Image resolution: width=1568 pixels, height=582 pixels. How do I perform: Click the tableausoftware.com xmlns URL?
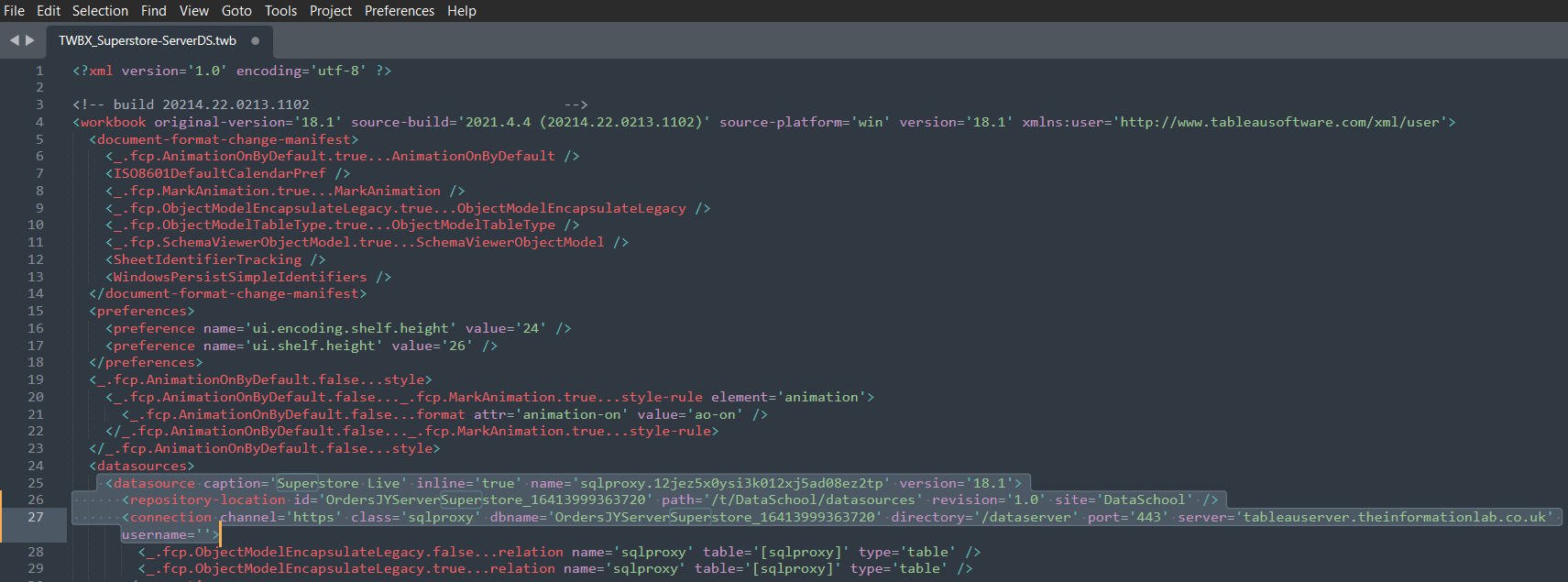[x=1280, y=122]
